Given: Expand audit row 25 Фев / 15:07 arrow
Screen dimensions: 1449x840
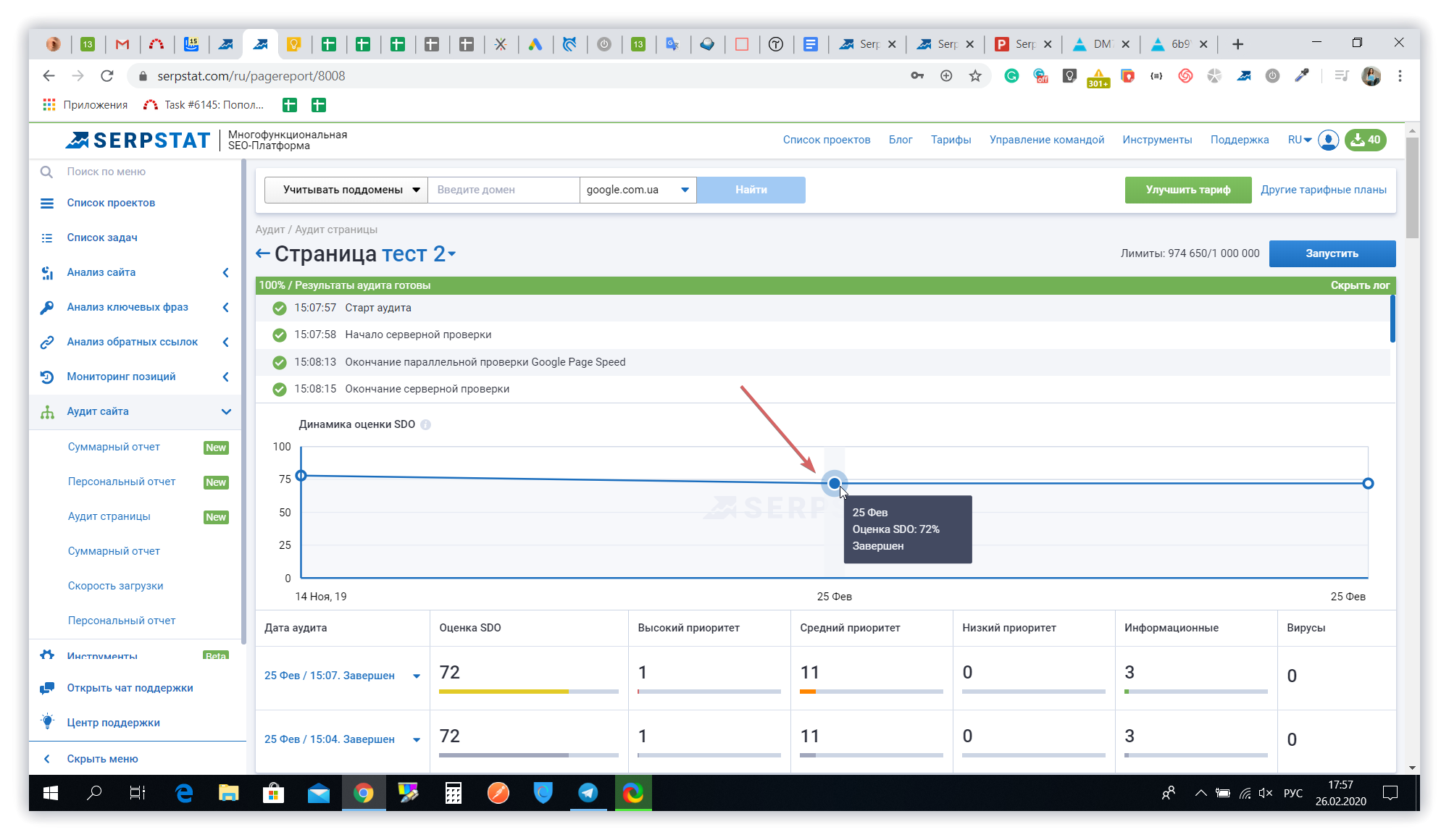Looking at the screenshot, I should tap(417, 676).
